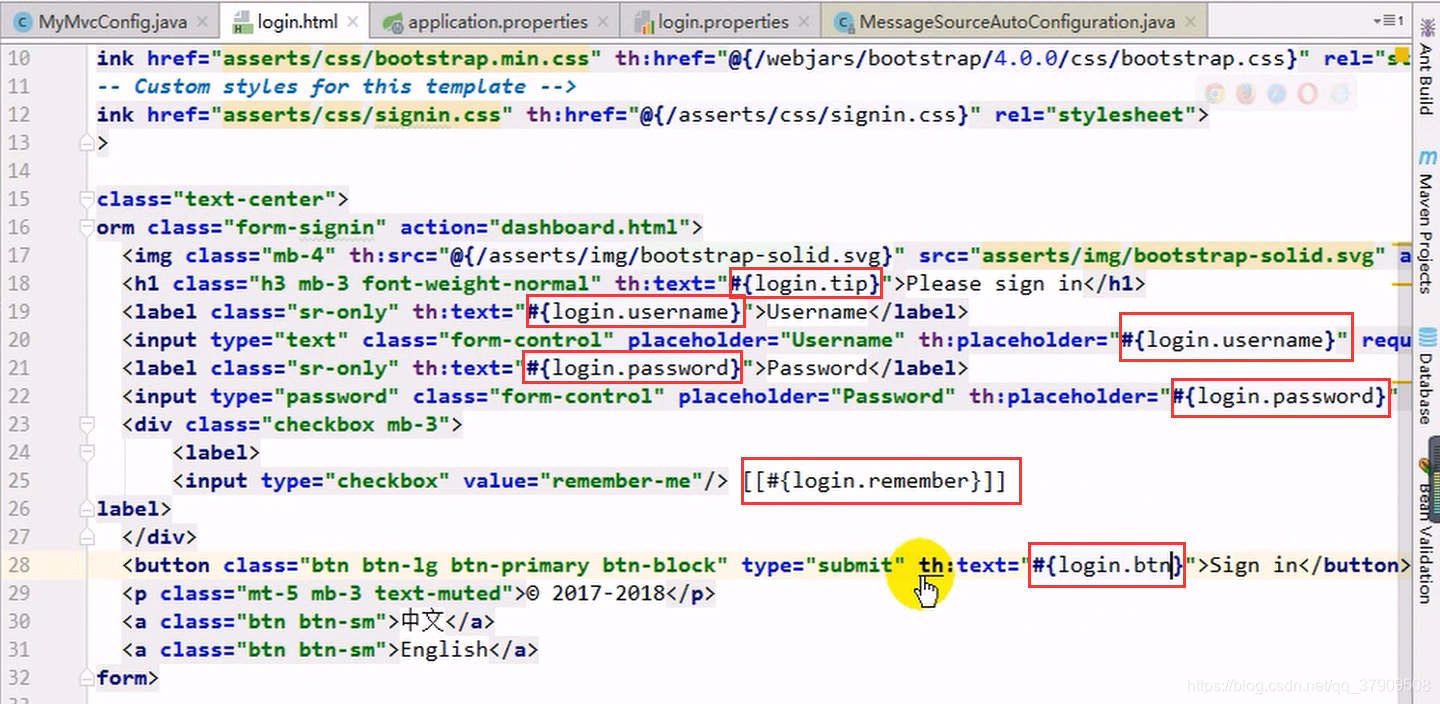Viewport: 1440px width, 704px height.
Task: Switch to the MyMvcConfig.java tab
Action: click(x=111, y=21)
